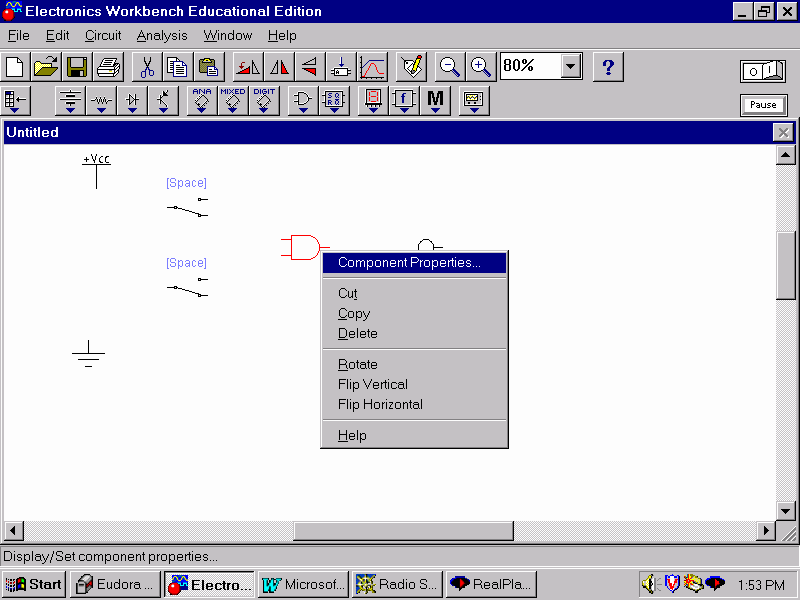Click the Rotate icon in the top toolbar
This screenshot has width=800, height=600.
(x=248, y=67)
